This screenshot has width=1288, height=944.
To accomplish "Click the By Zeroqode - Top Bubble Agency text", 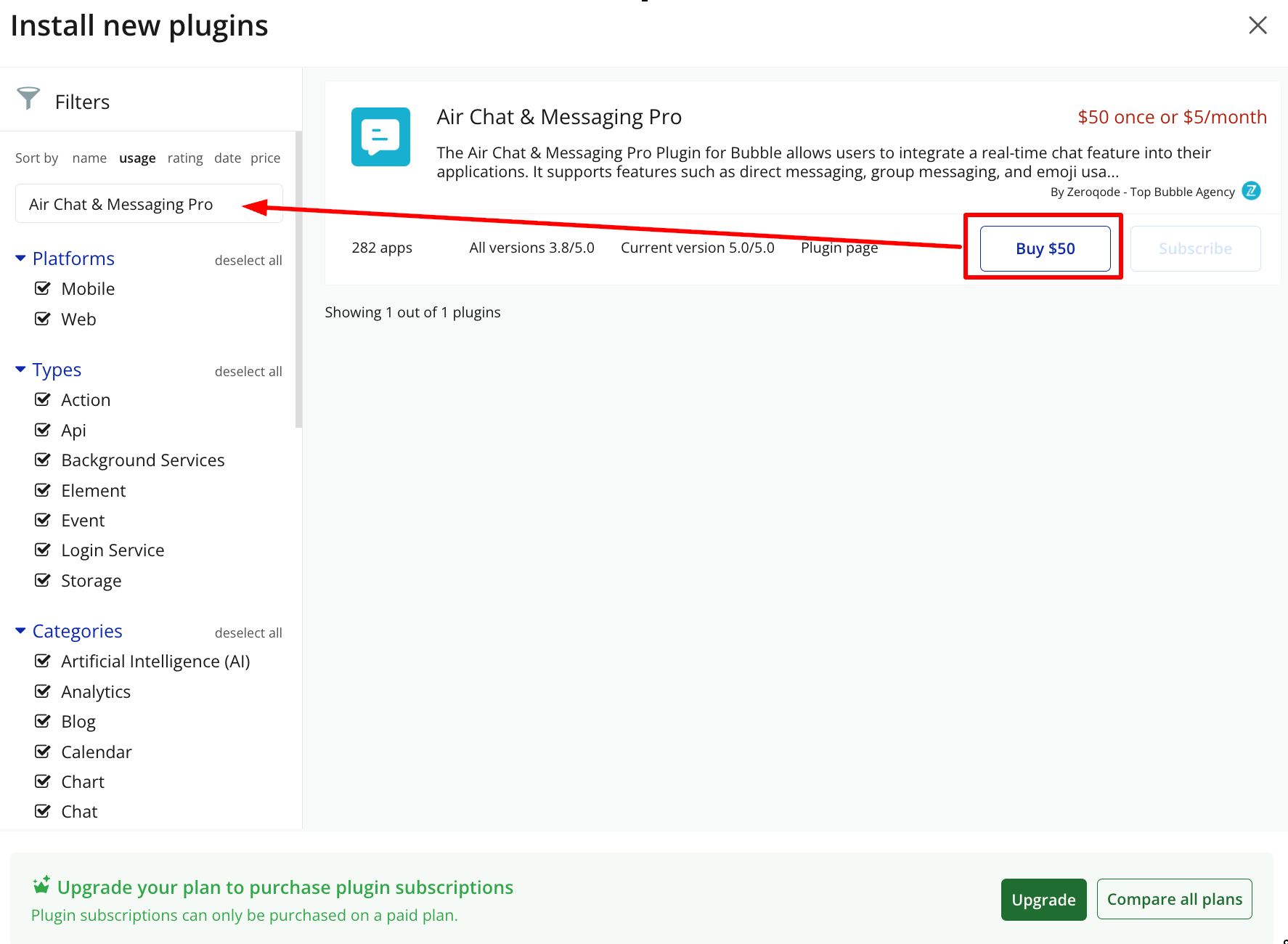I will coord(1143,192).
